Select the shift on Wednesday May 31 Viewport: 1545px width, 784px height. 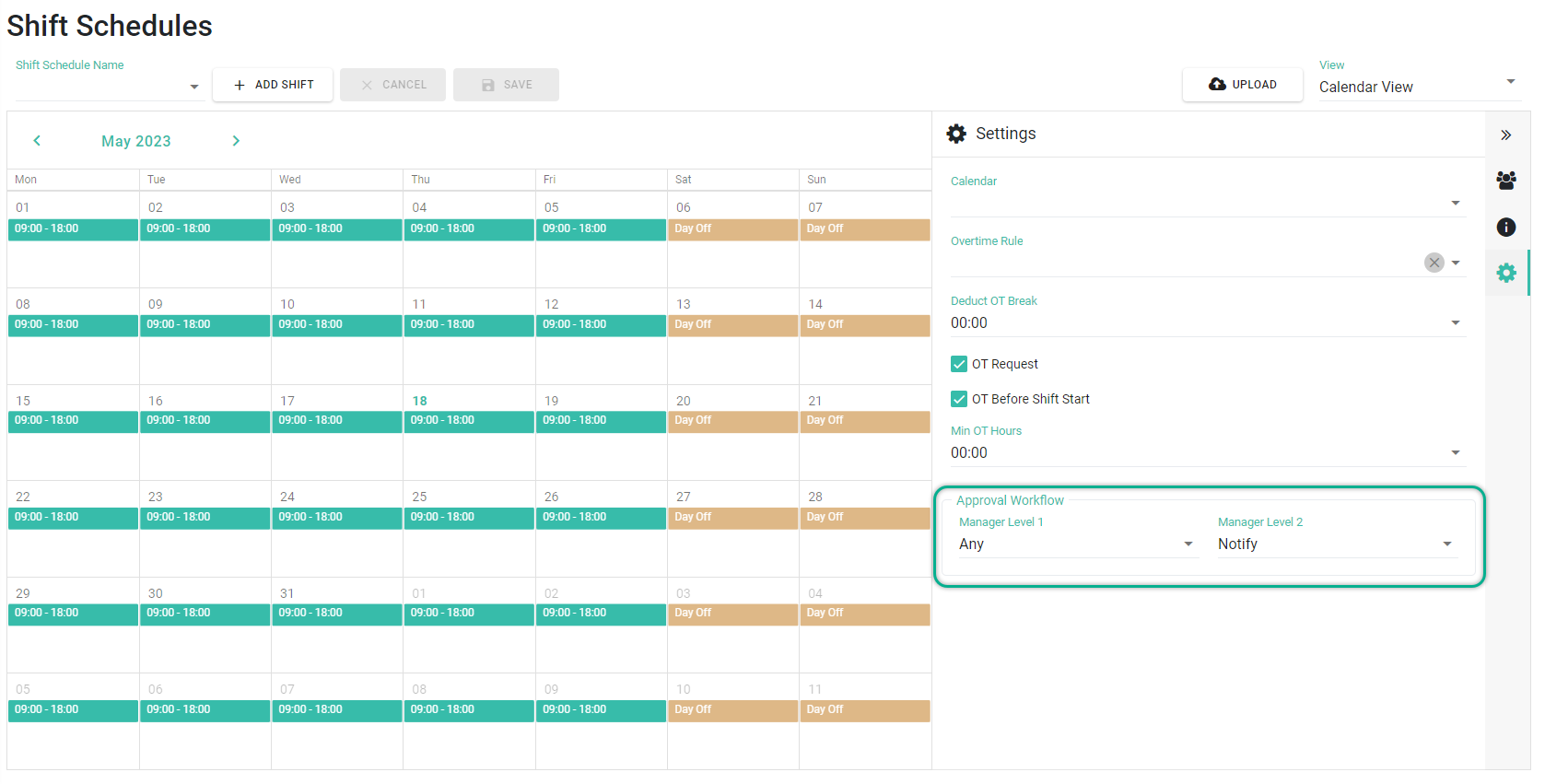point(337,614)
